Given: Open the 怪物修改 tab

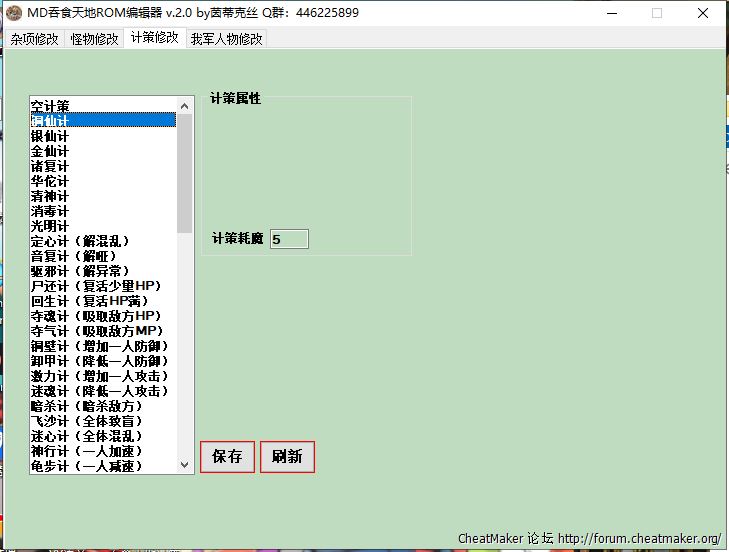Looking at the screenshot, I should pyautogui.click(x=95, y=39).
